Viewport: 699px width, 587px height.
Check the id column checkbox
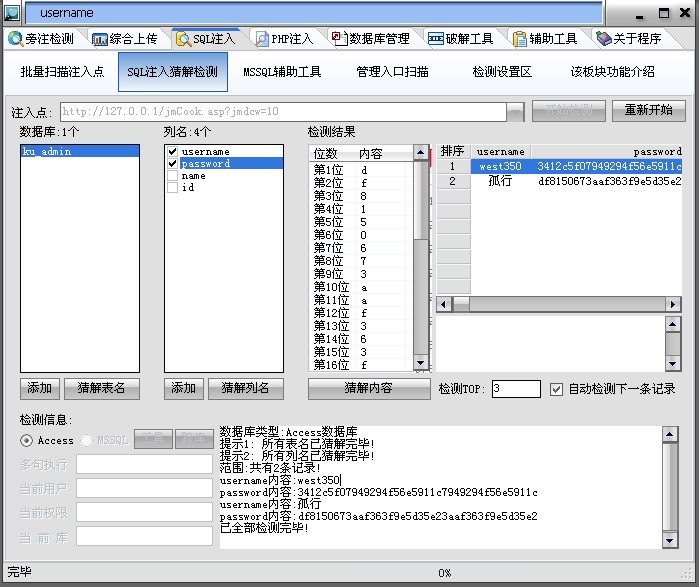click(173, 188)
